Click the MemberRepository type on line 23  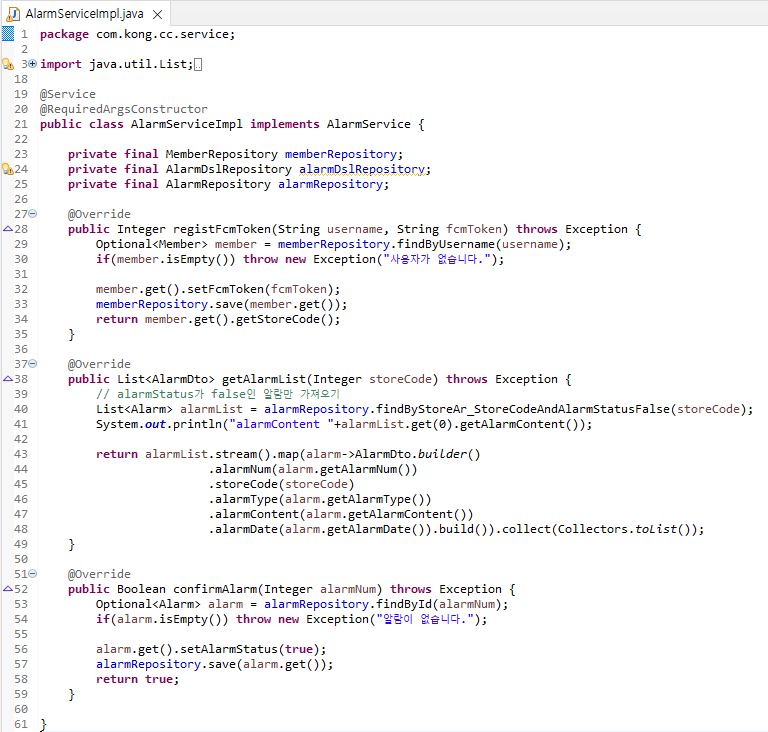221,154
